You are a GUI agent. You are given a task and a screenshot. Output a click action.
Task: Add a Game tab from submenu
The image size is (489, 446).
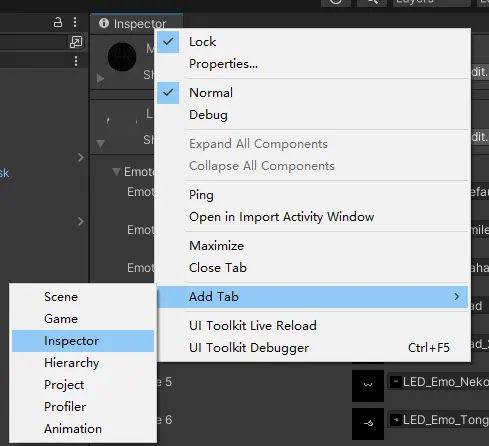coord(83,319)
